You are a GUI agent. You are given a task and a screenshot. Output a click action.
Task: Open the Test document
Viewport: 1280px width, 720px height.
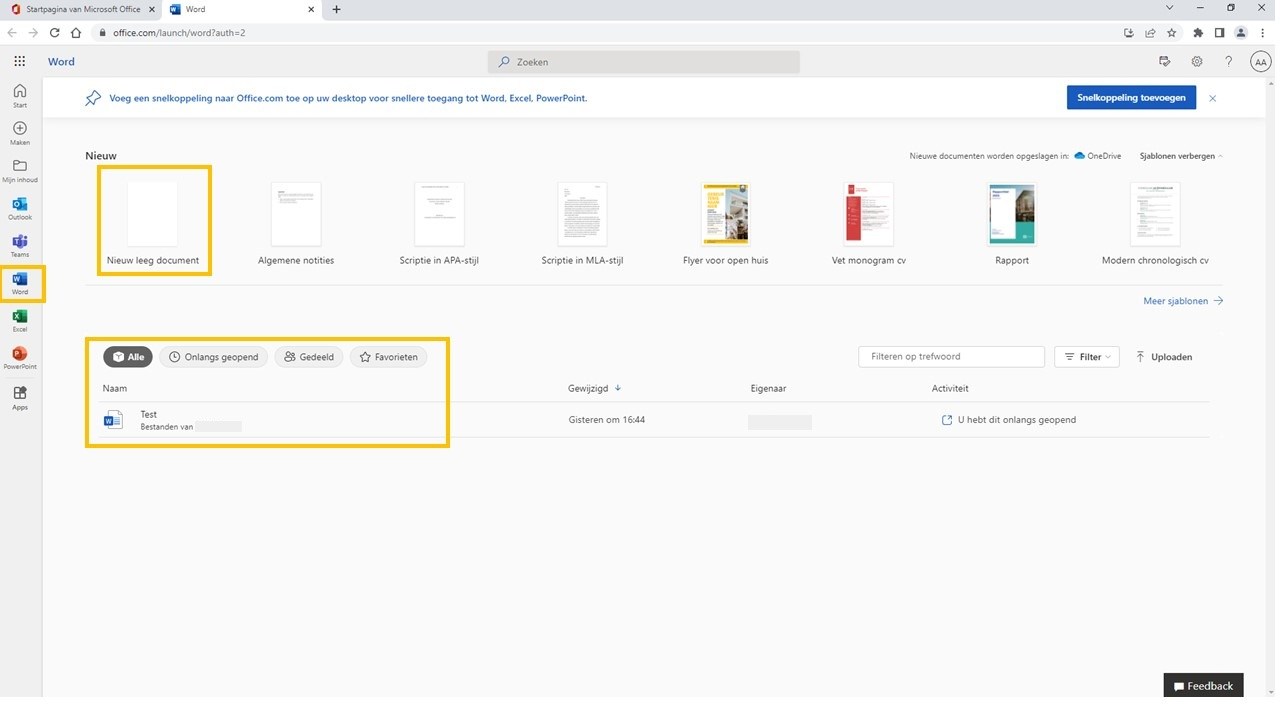(149, 414)
